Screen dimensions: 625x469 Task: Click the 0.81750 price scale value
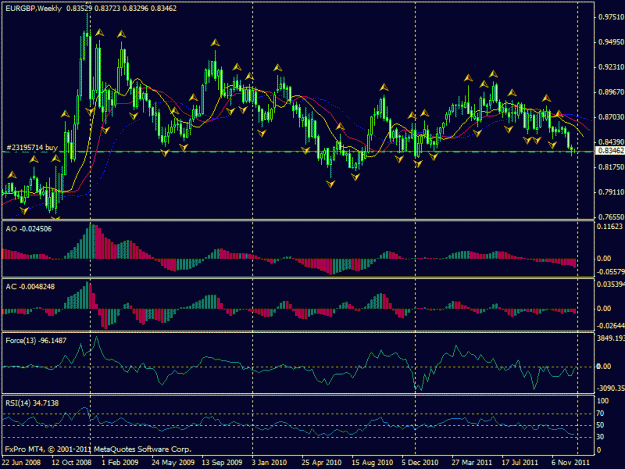pyautogui.click(x=611, y=167)
